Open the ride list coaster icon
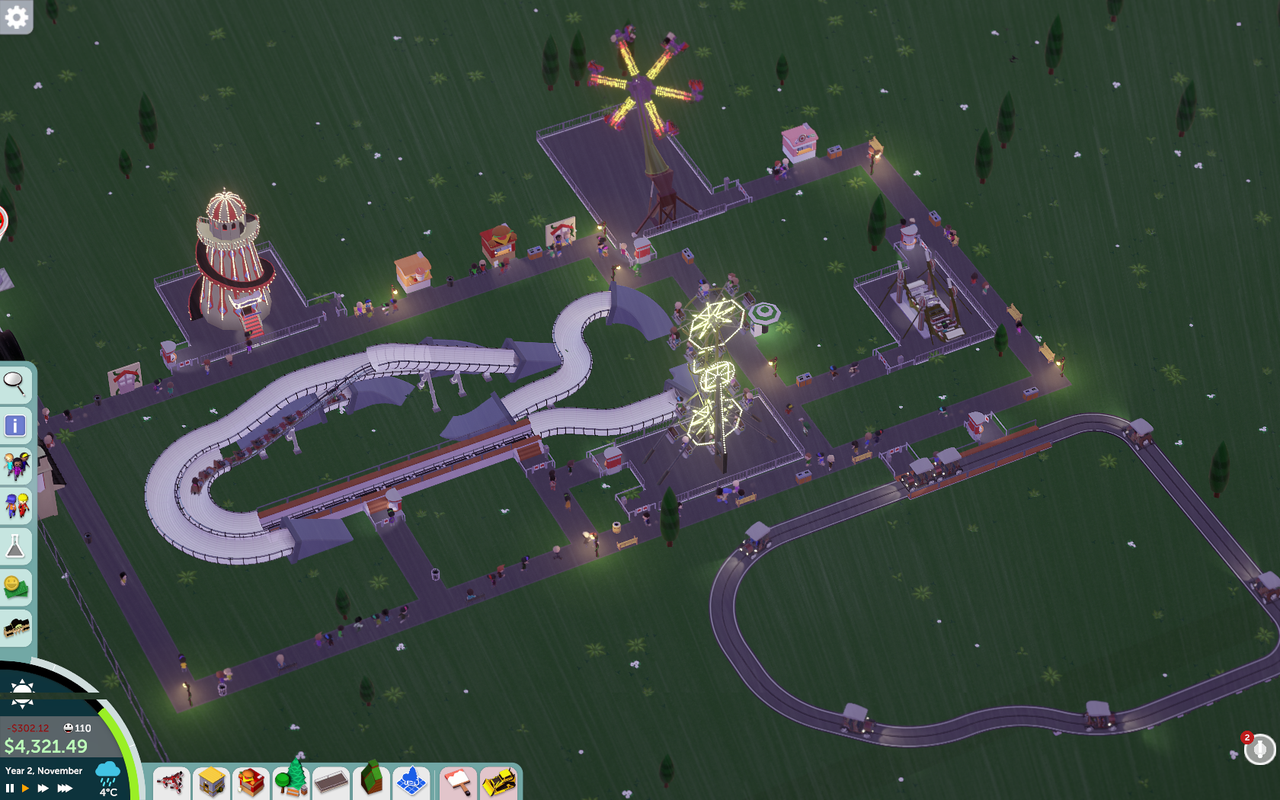This screenshot has height=800, width=1280. [16, 629]
